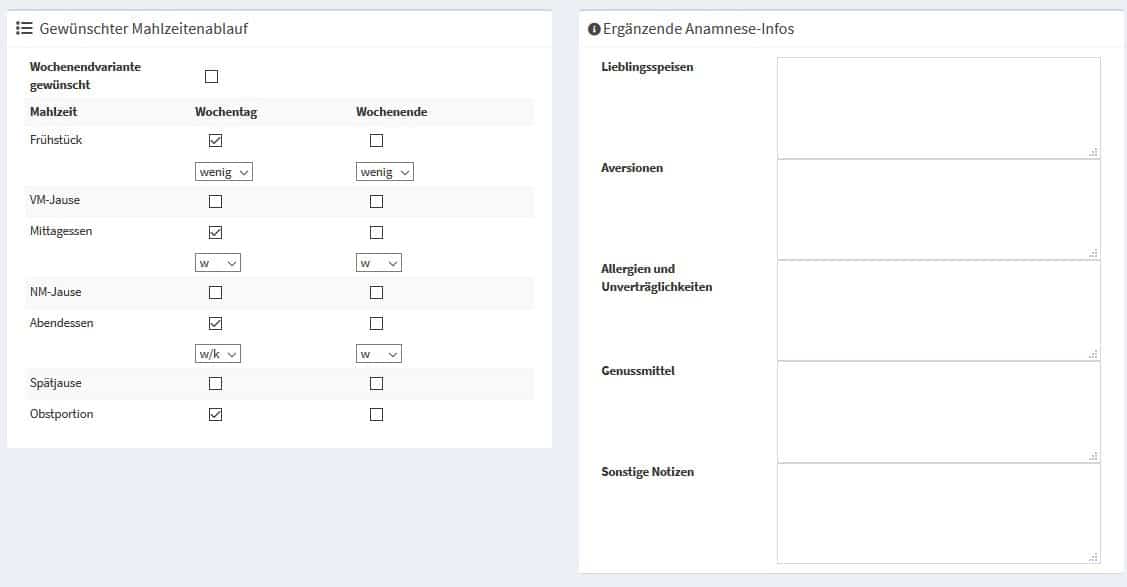This screenshot has width=1127, height=587.
Task: Check VM-Jause for Wochentag
Action: coord(215,201)
